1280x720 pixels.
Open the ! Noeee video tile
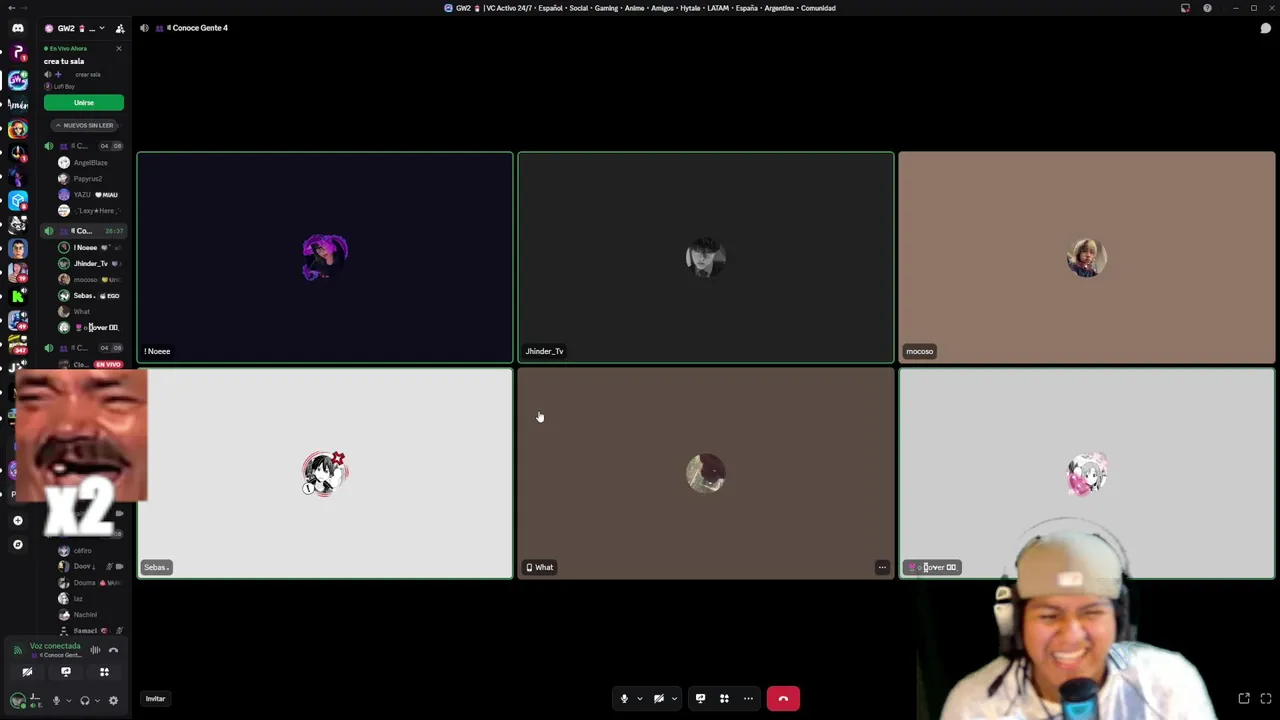(325, 257)
